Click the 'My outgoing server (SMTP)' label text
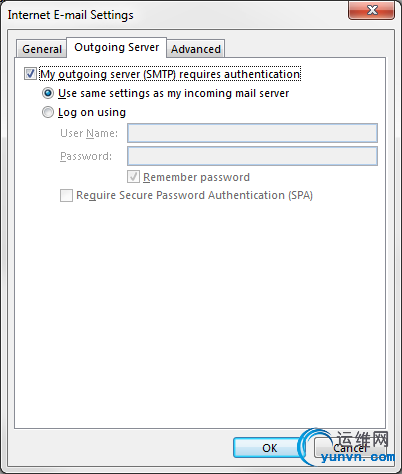The image size is (402, 474). 108,74
